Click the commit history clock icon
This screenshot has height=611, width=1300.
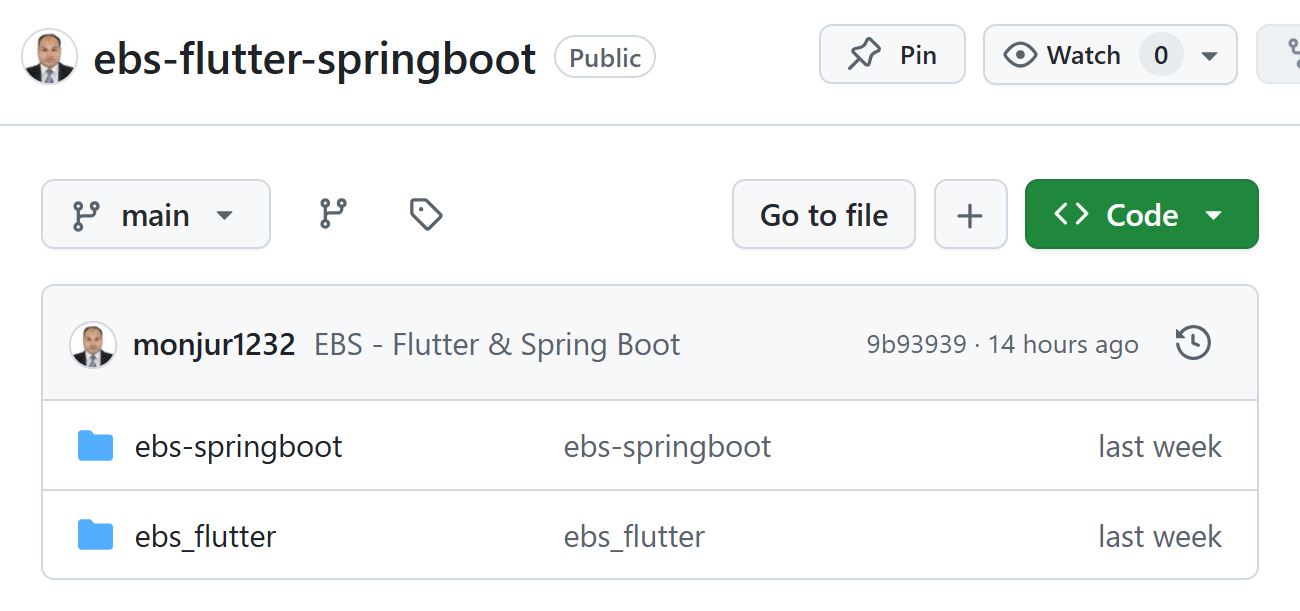tap(1192, 343)
